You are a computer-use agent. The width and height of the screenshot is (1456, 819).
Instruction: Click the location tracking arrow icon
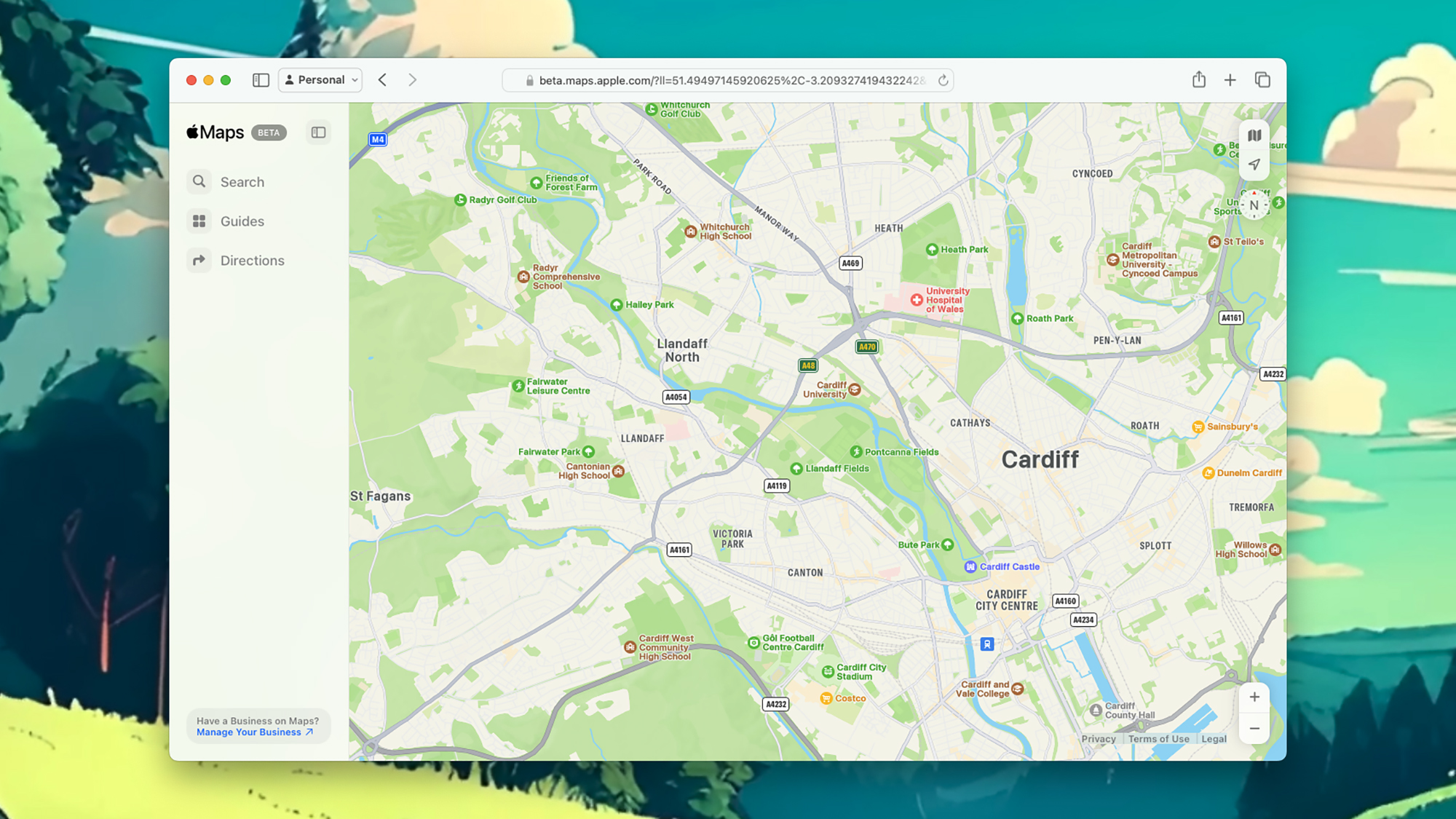point(1254,165)
